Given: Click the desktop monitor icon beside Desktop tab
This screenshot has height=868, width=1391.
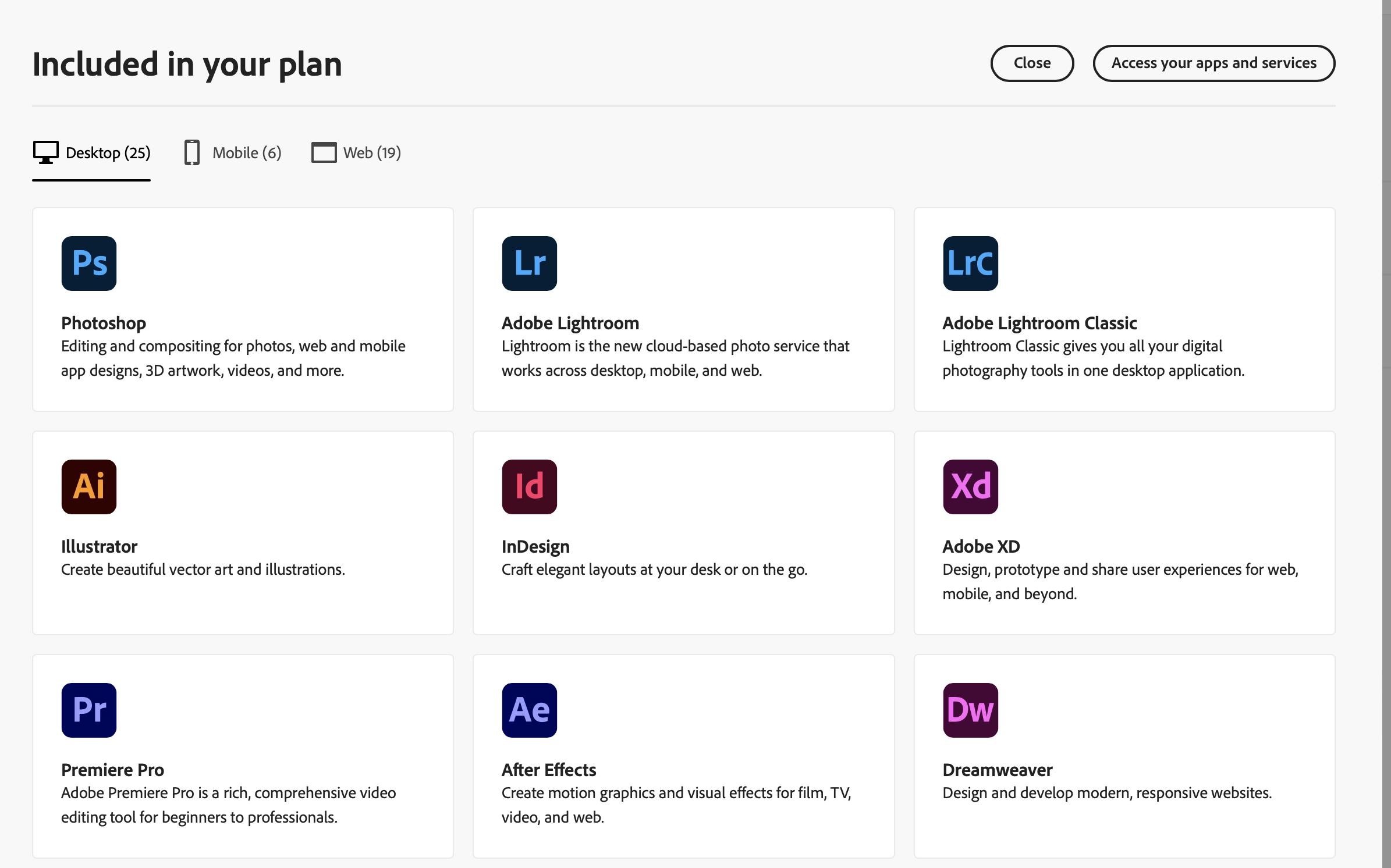Looking at the screenshot, I should tap(45, 152).
